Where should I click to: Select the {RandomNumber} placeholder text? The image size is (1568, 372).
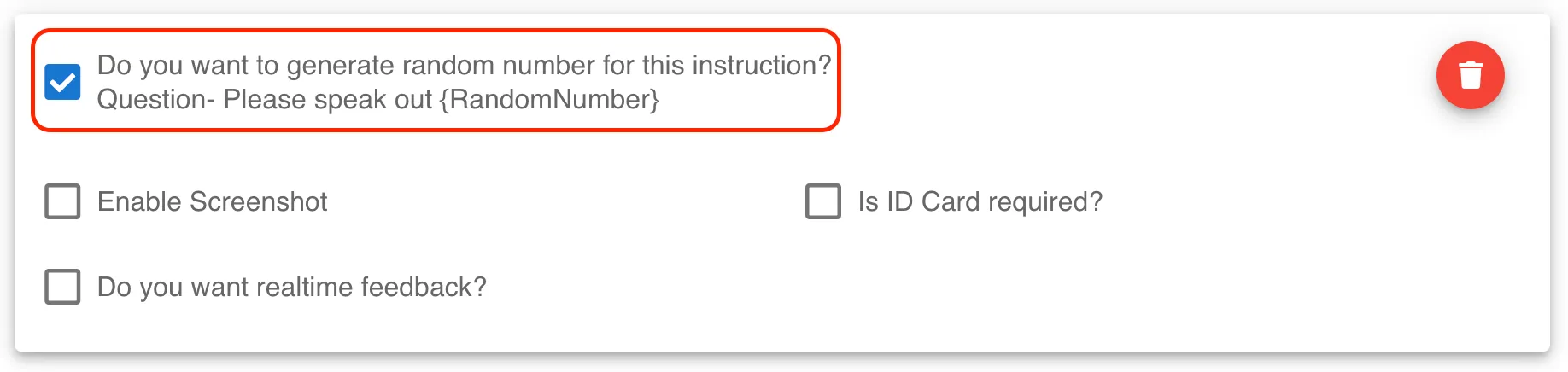pos(549,99)
